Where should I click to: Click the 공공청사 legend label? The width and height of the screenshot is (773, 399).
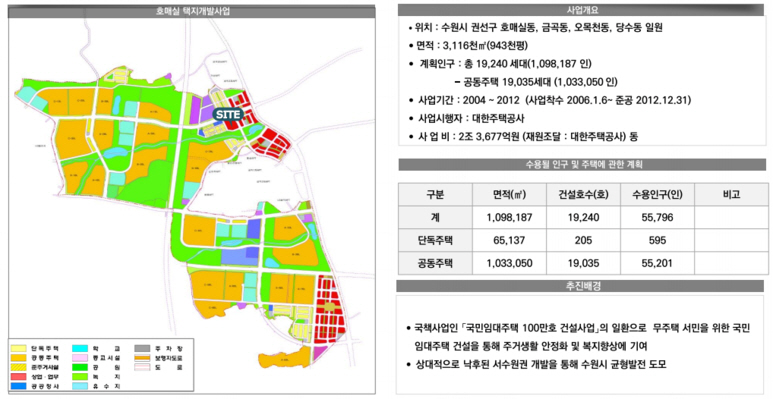[x=45, y=386]
